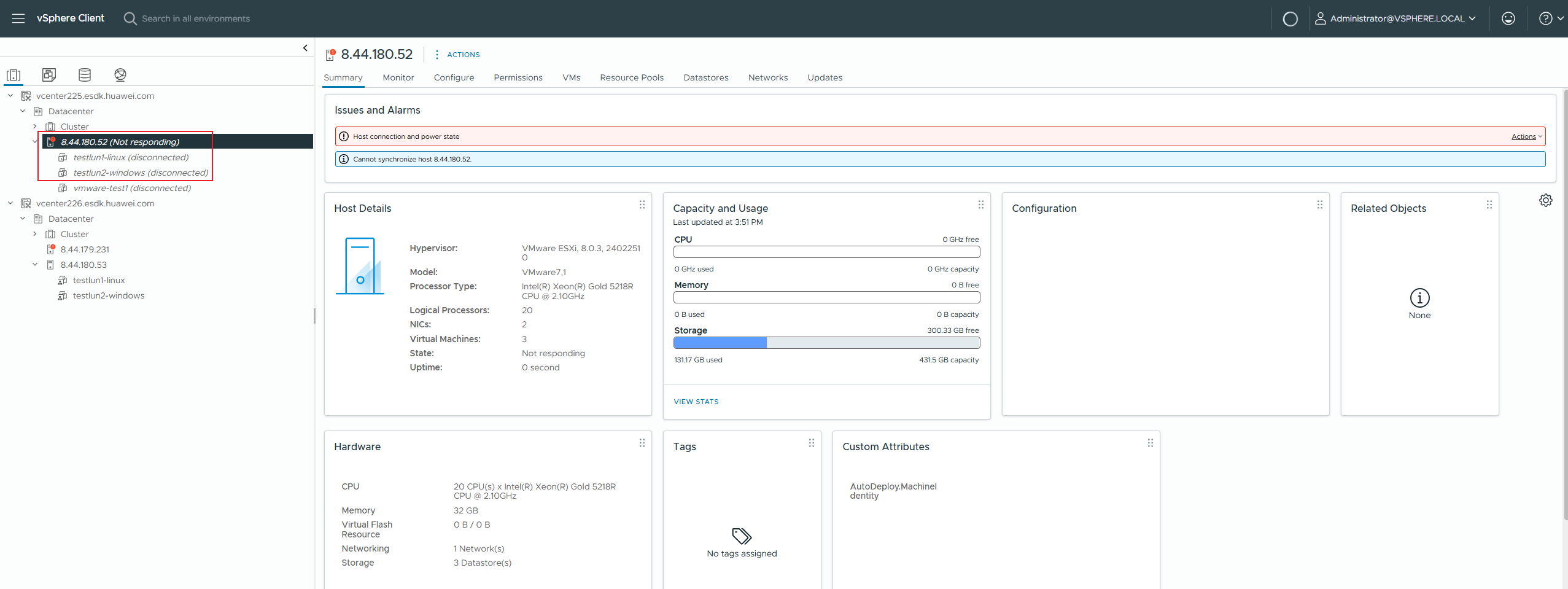This screenshot has height=589, width=1568.
Task: Switch to the Datastores tab
Action: pyautogui.click(x=706, y=77)
